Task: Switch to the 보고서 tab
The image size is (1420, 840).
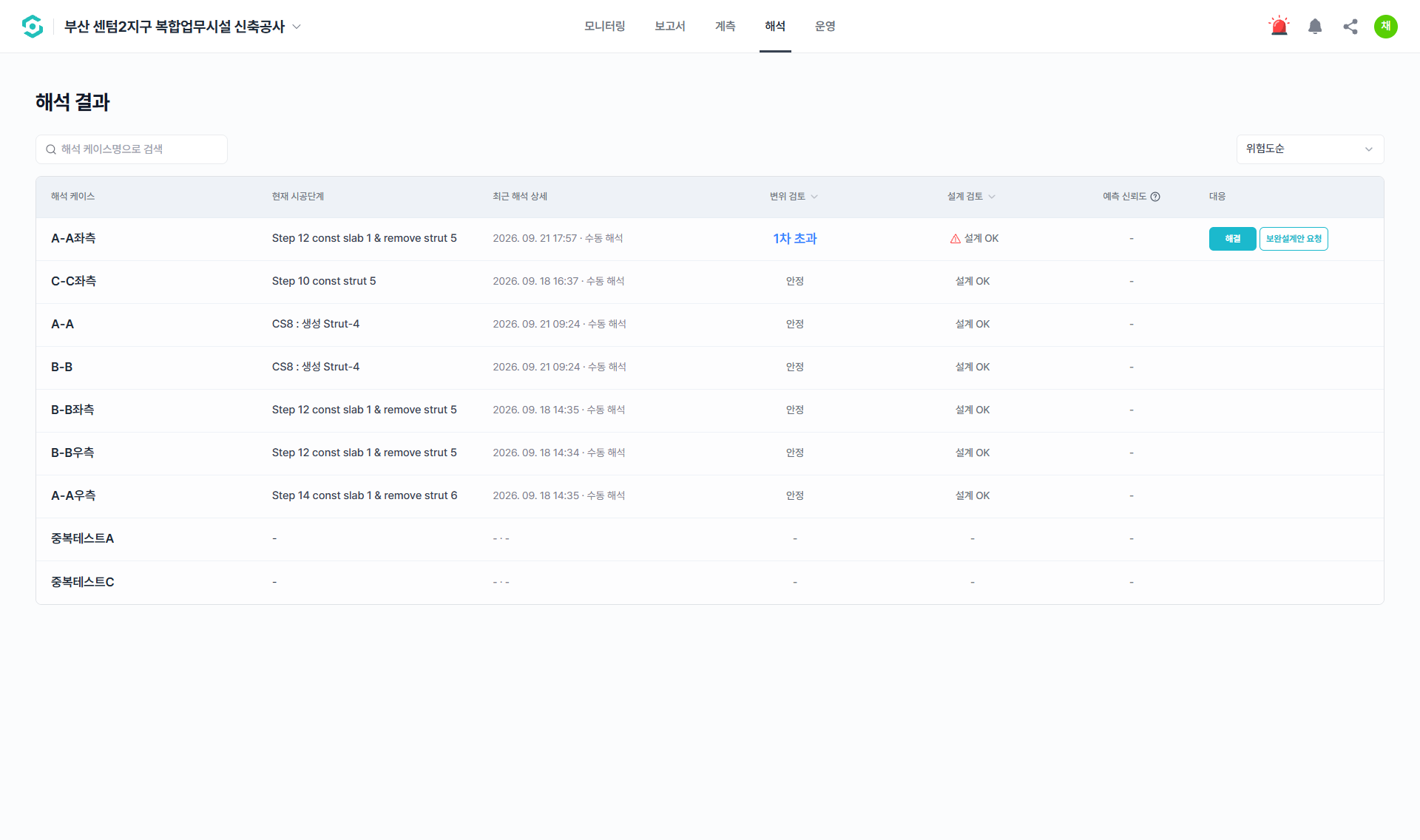Action: [x=670, y=27]
